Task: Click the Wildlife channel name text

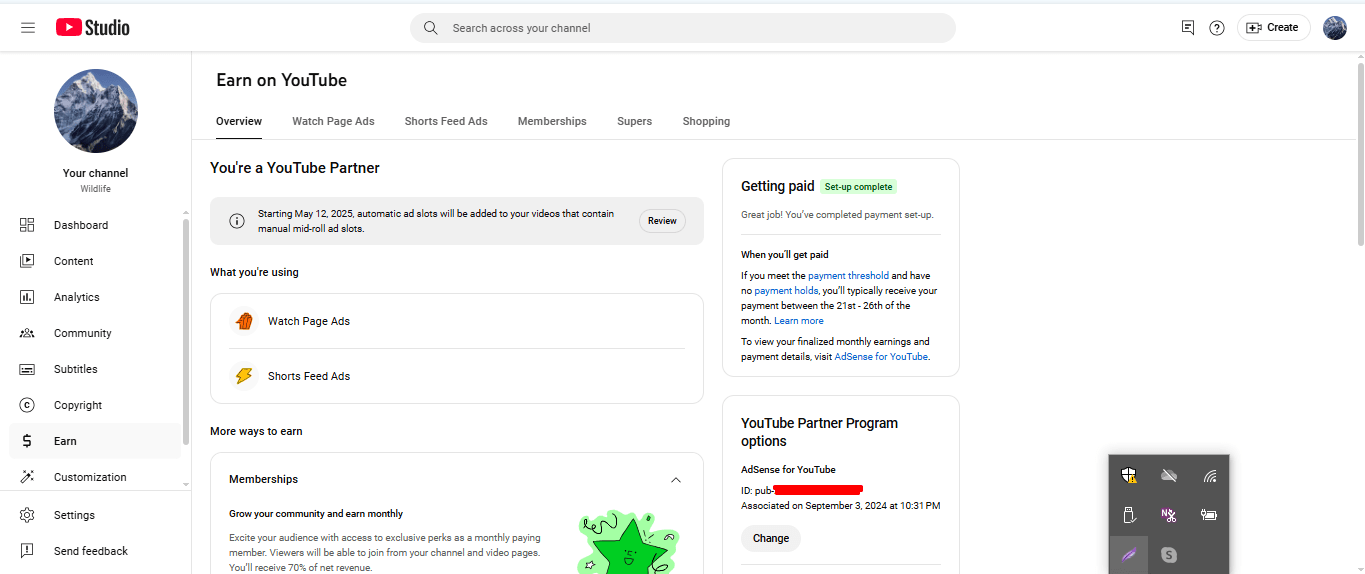Action: point(96,189)
